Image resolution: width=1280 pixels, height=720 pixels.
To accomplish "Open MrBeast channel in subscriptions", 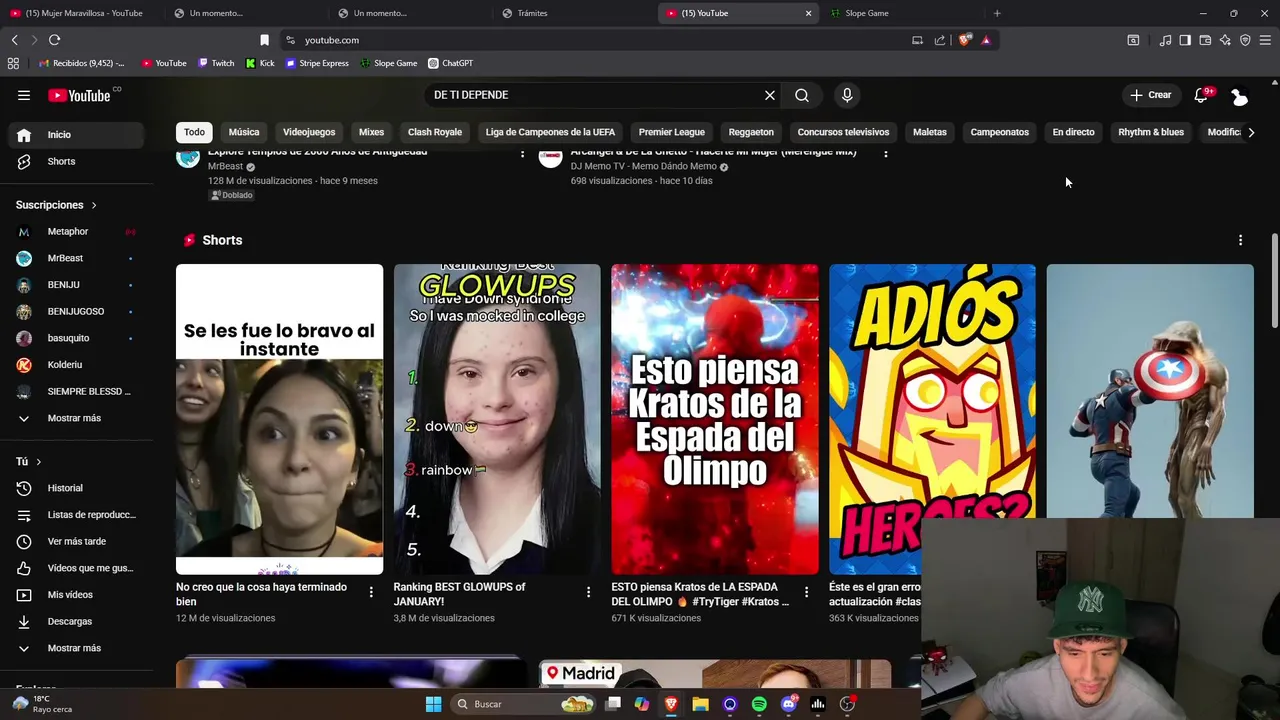I will coord(76,258).
